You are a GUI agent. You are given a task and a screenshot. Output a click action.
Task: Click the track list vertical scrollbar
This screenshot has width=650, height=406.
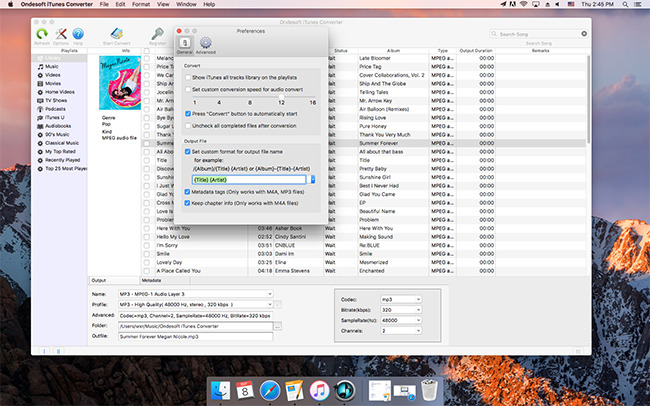click(588, 100)
